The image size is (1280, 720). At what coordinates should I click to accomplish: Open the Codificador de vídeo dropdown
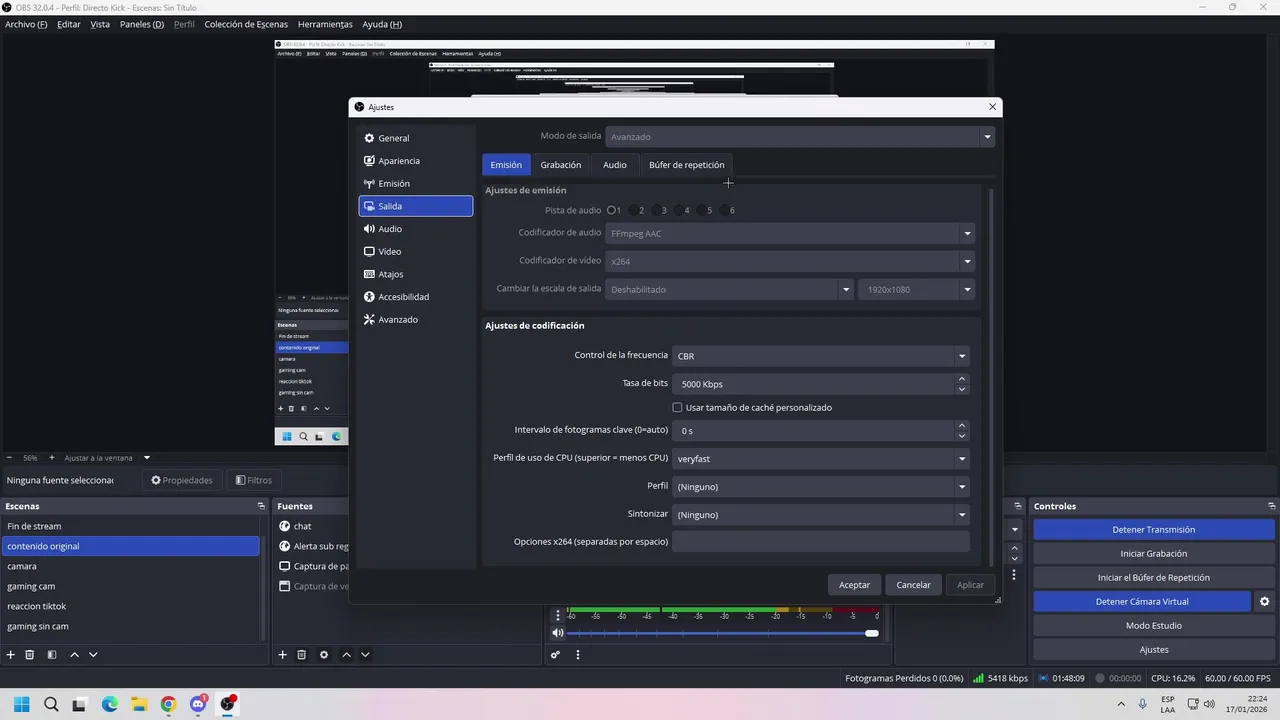tap(790, 261)
